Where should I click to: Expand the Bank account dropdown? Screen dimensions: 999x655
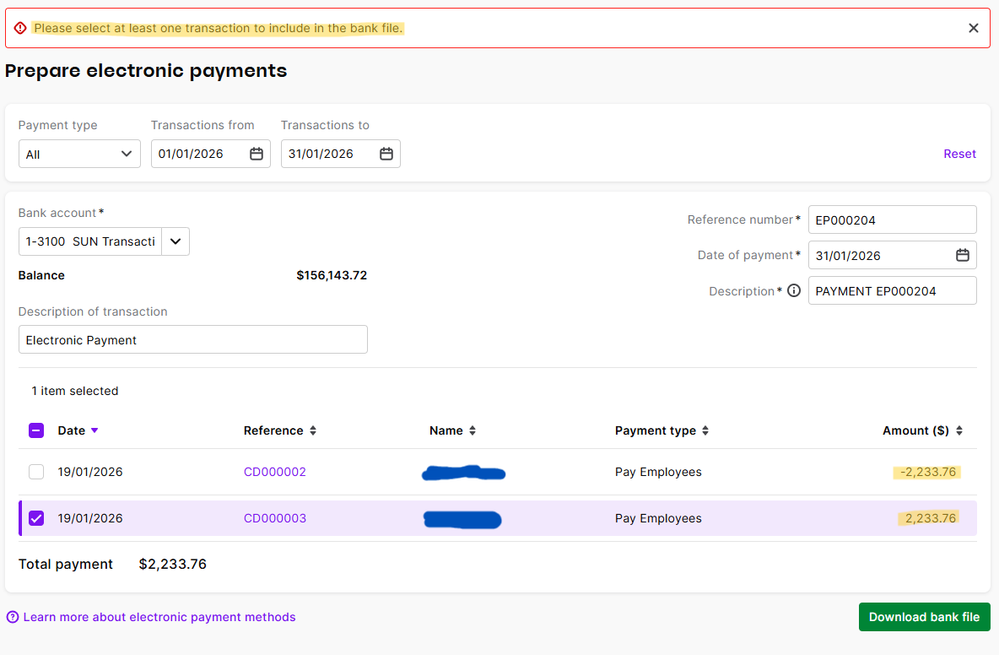pos(175,241)
